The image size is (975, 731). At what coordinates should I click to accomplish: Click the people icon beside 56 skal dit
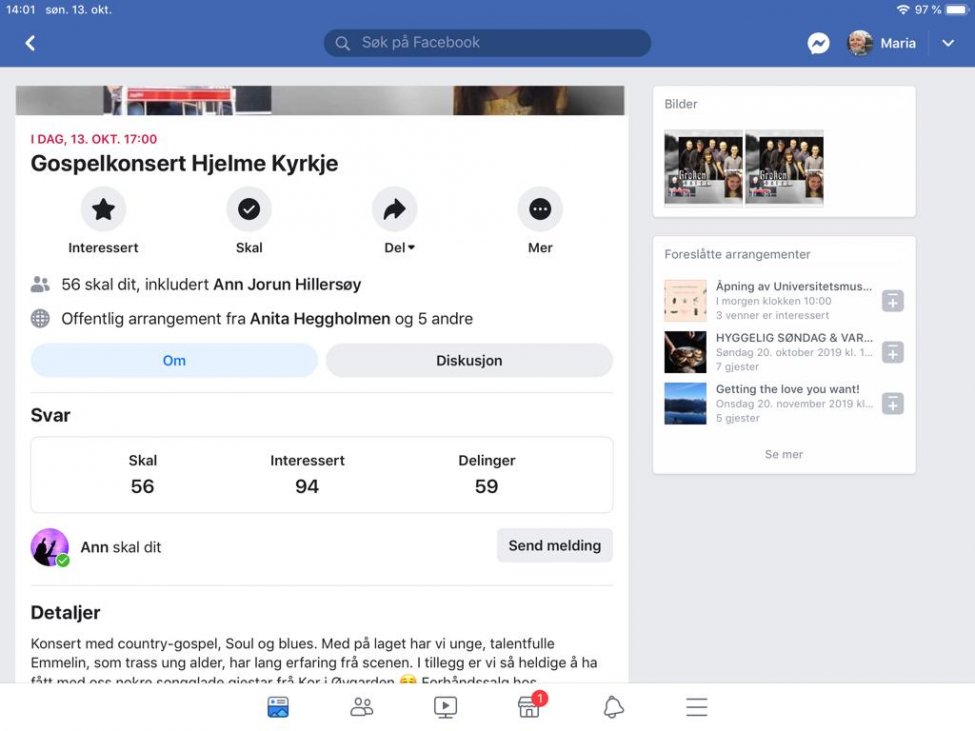pos(40,285)
